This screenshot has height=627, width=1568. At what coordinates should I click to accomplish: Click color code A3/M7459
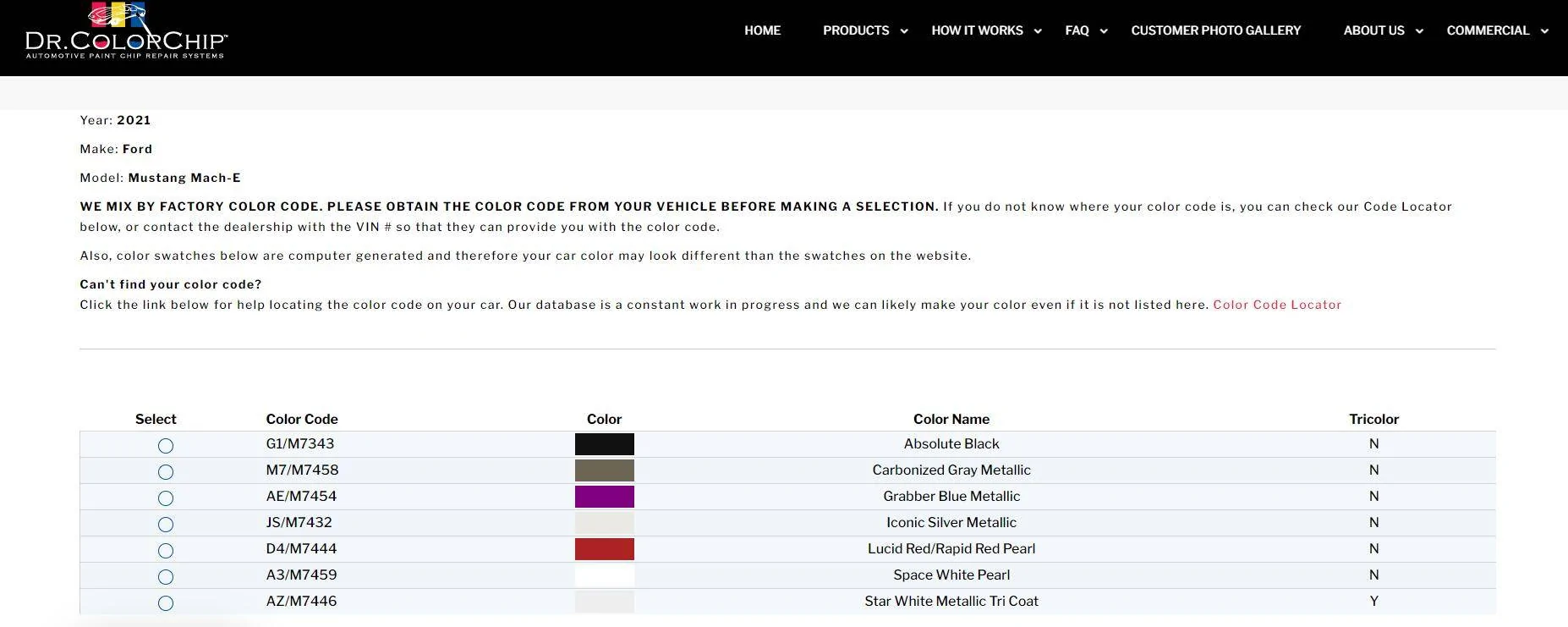[x=301, y=575]
